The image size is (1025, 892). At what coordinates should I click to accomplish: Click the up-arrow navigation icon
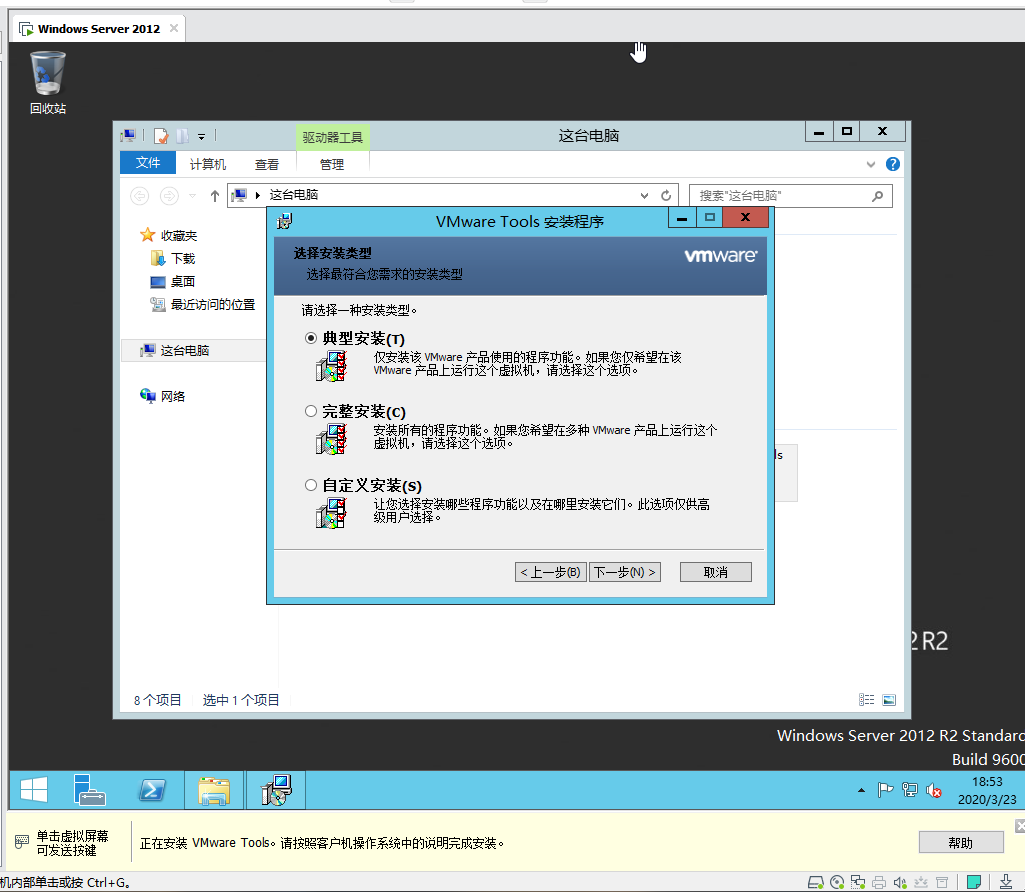tap(214, 196)
